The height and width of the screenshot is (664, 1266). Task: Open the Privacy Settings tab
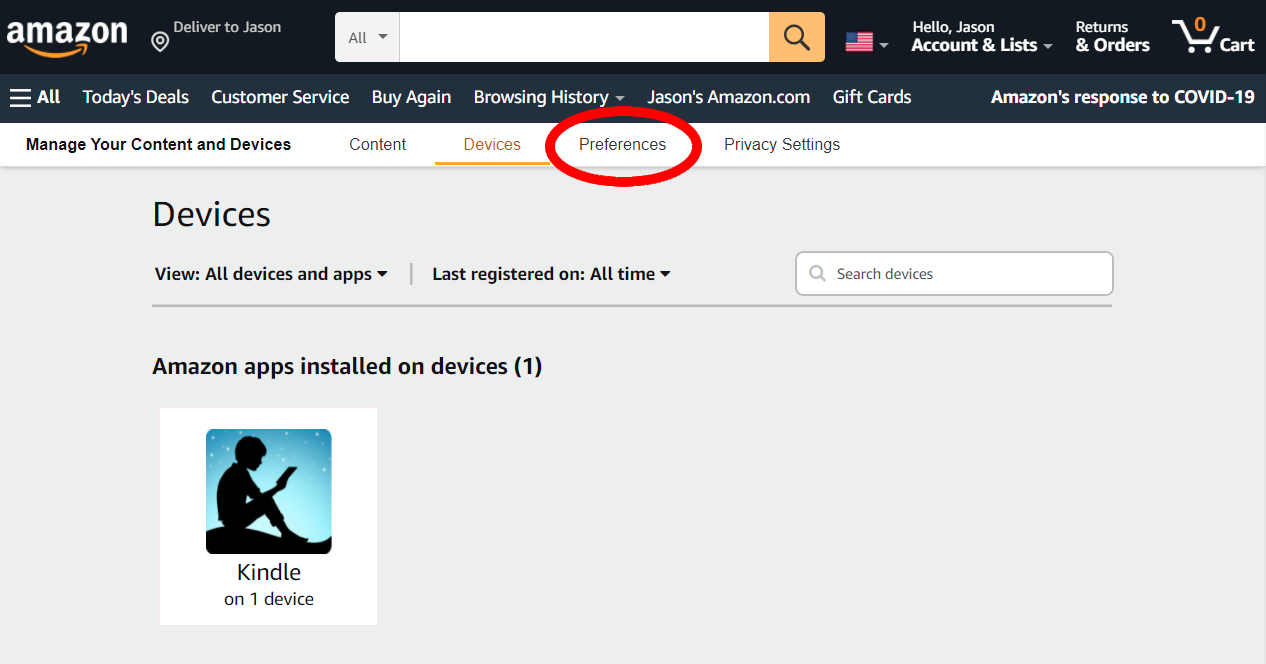pyautogui.click(x=781, y=145)
